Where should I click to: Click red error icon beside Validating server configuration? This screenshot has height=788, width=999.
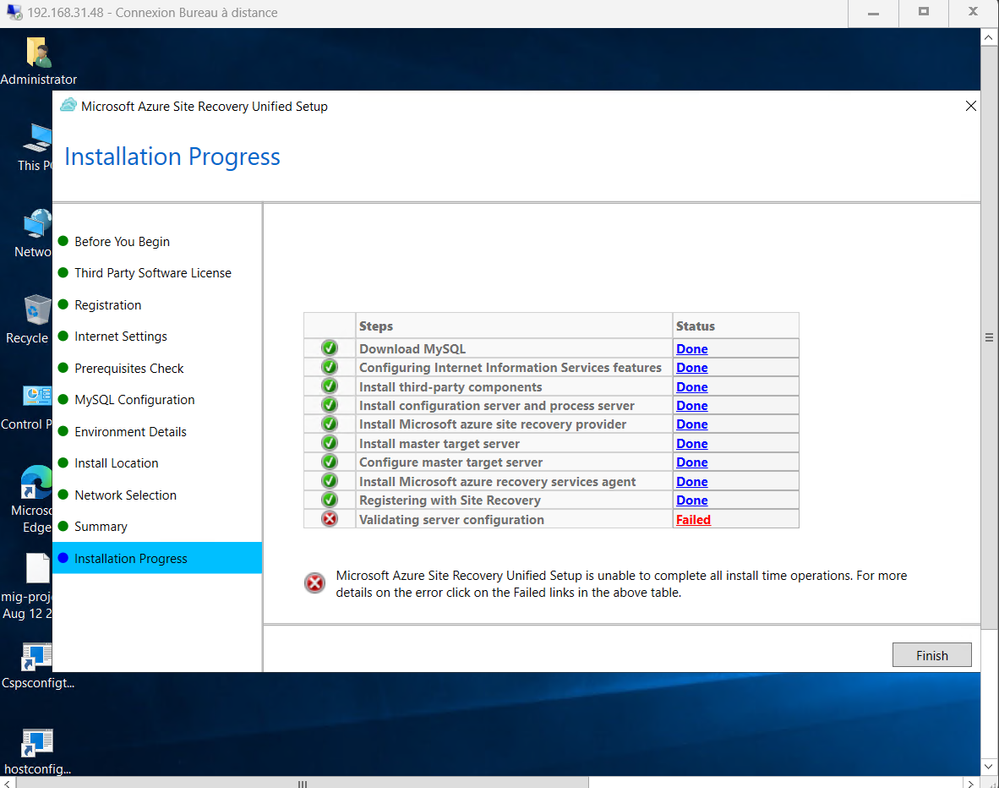point(329,519)
